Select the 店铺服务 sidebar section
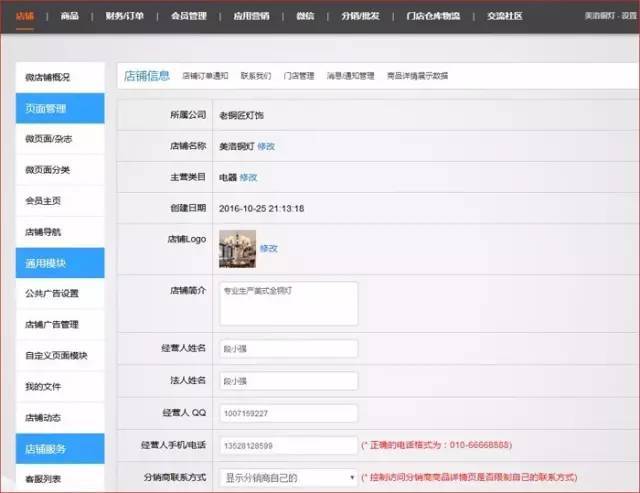 pyautogui.click(x=60, y=449)
